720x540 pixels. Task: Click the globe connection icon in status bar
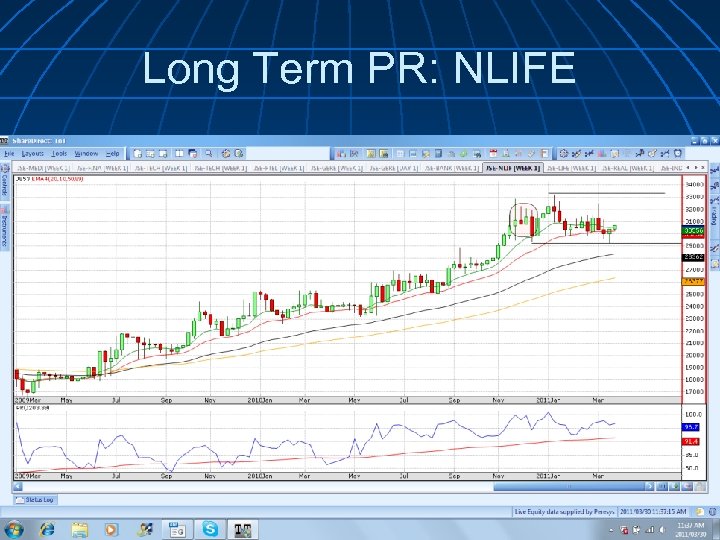coord(713,512)
